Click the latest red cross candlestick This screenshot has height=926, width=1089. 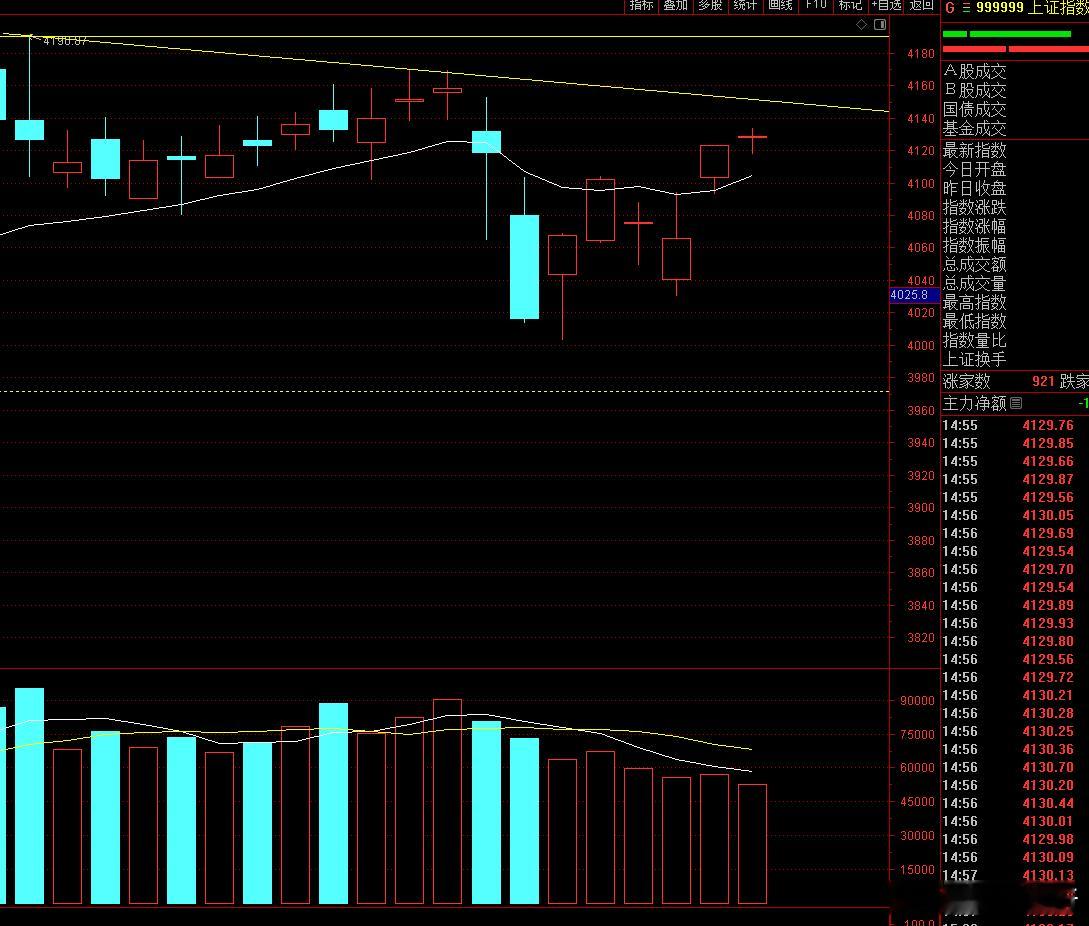point(752,138)
